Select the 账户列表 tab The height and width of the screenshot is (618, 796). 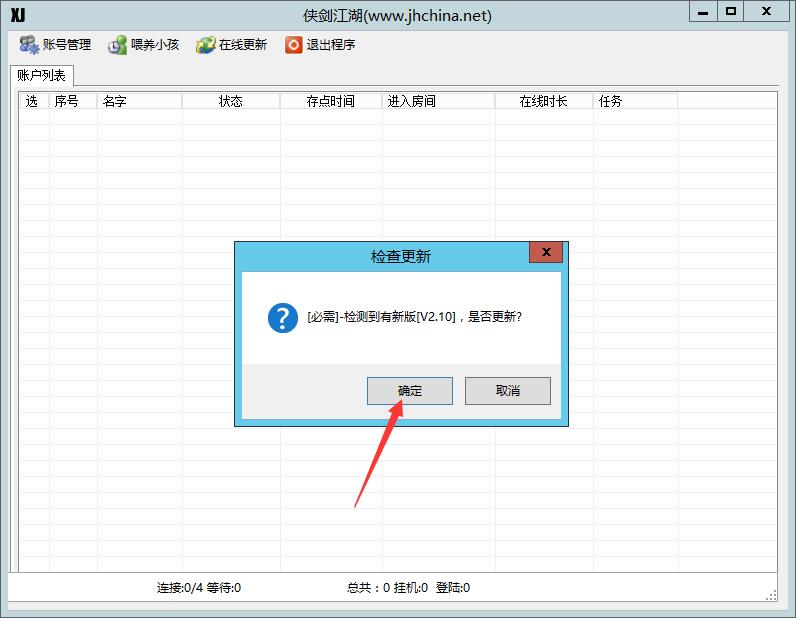[42, 76]
